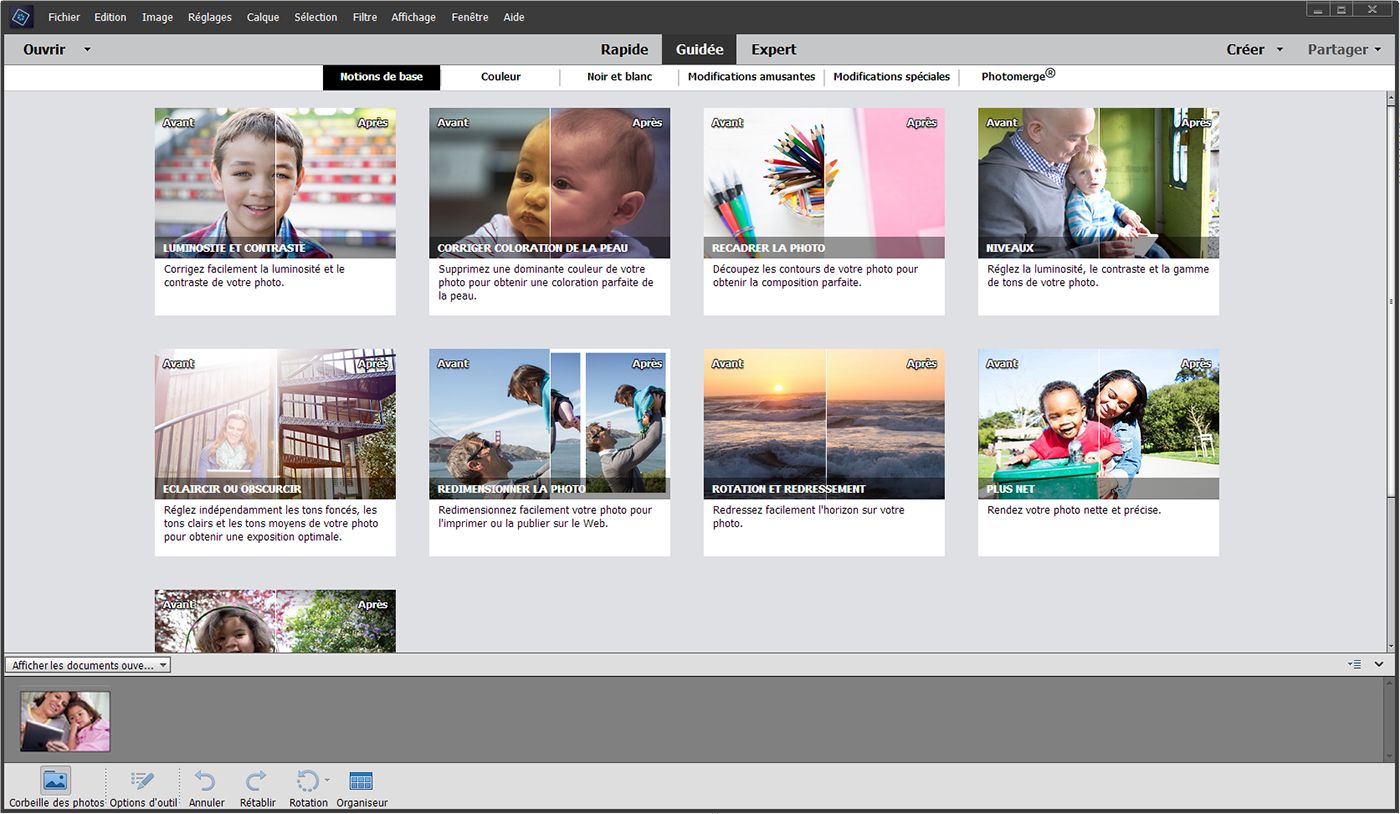This screenshot has width=1400, height=814.
Task: Click 'Redressez facilement l'horizon' description
Action: click(x=808, y=516)
